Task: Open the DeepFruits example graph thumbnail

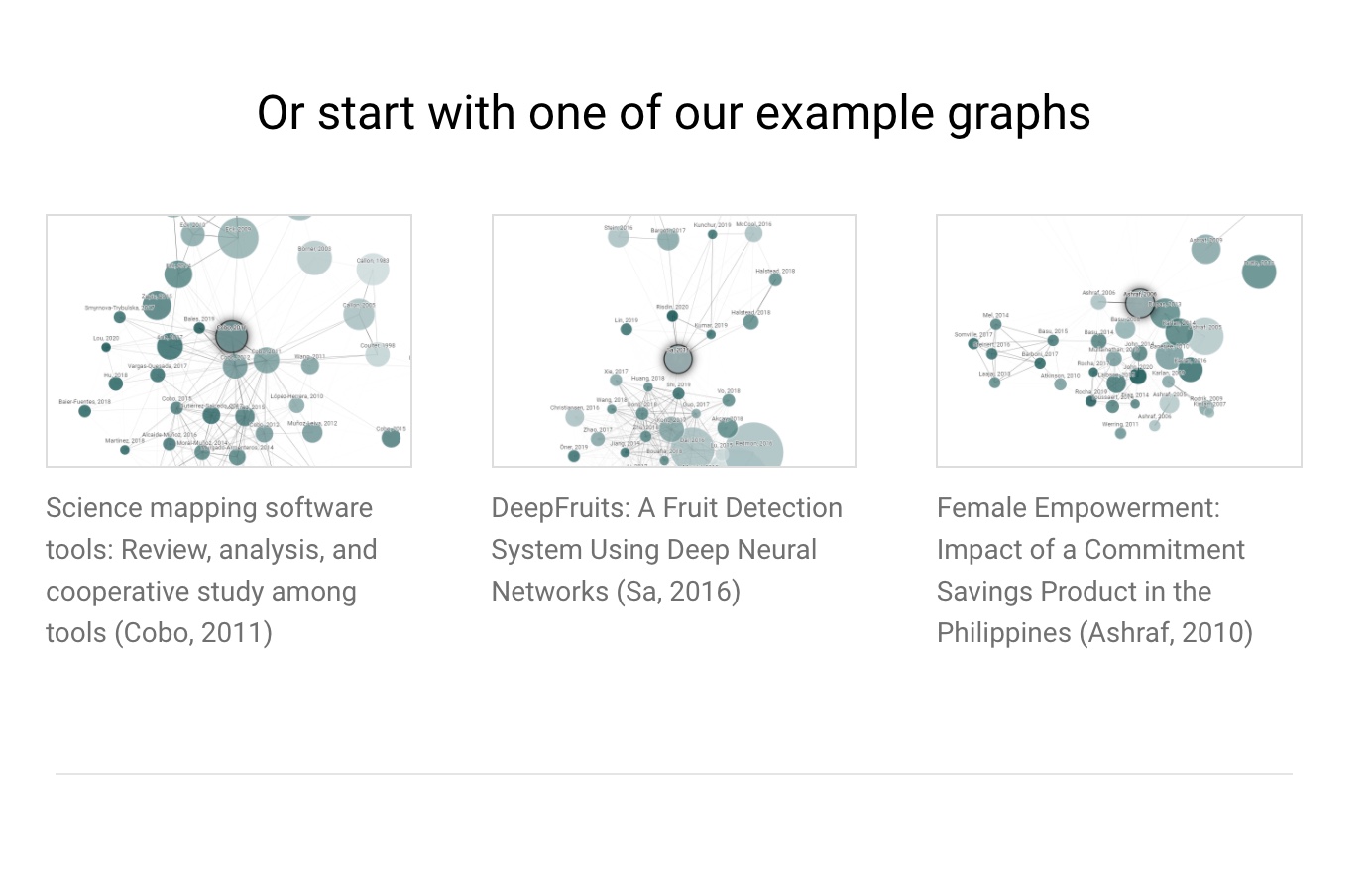Action: click(674, 341)
